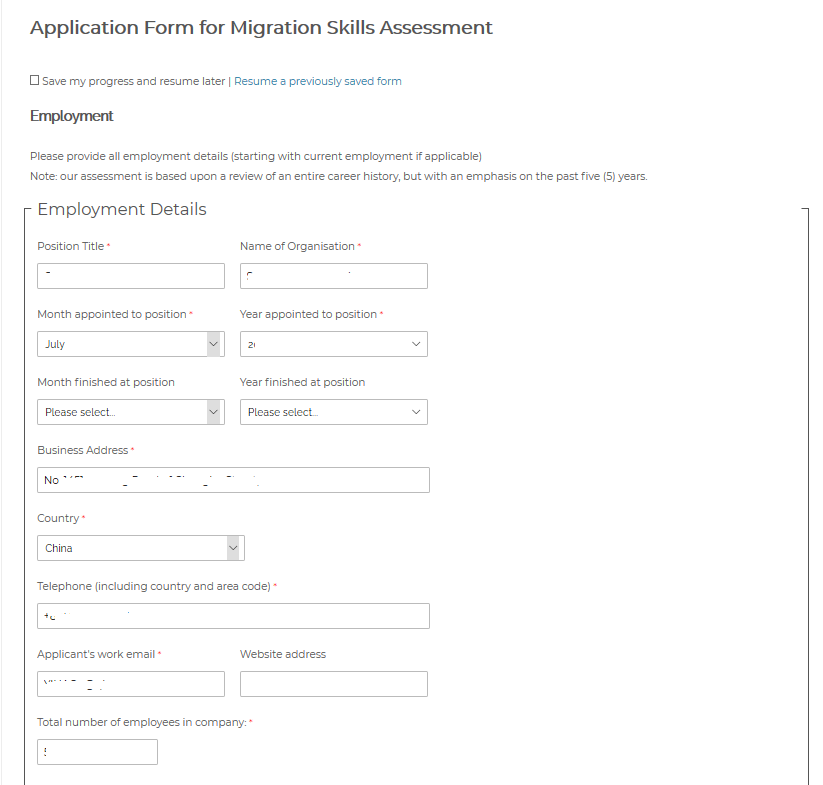
Task: Open the 'Resume a previously saved form' link
Action: point(317,81)
